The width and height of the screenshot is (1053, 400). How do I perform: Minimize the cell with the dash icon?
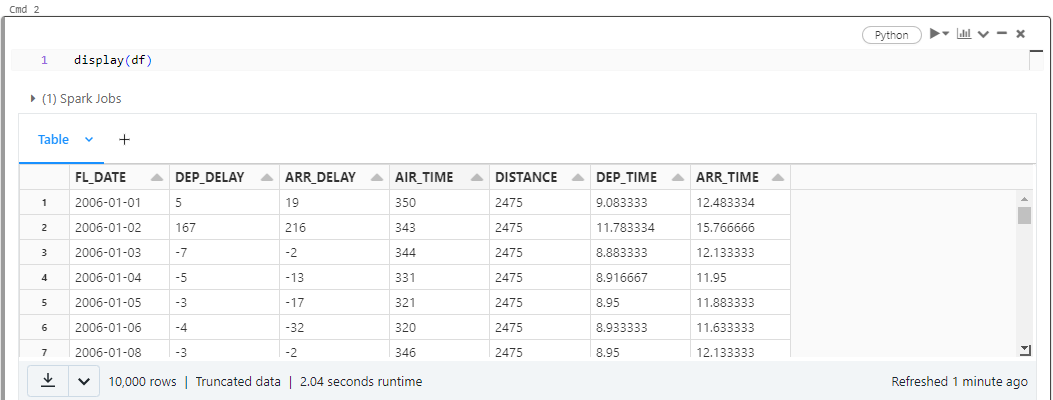1002,34
